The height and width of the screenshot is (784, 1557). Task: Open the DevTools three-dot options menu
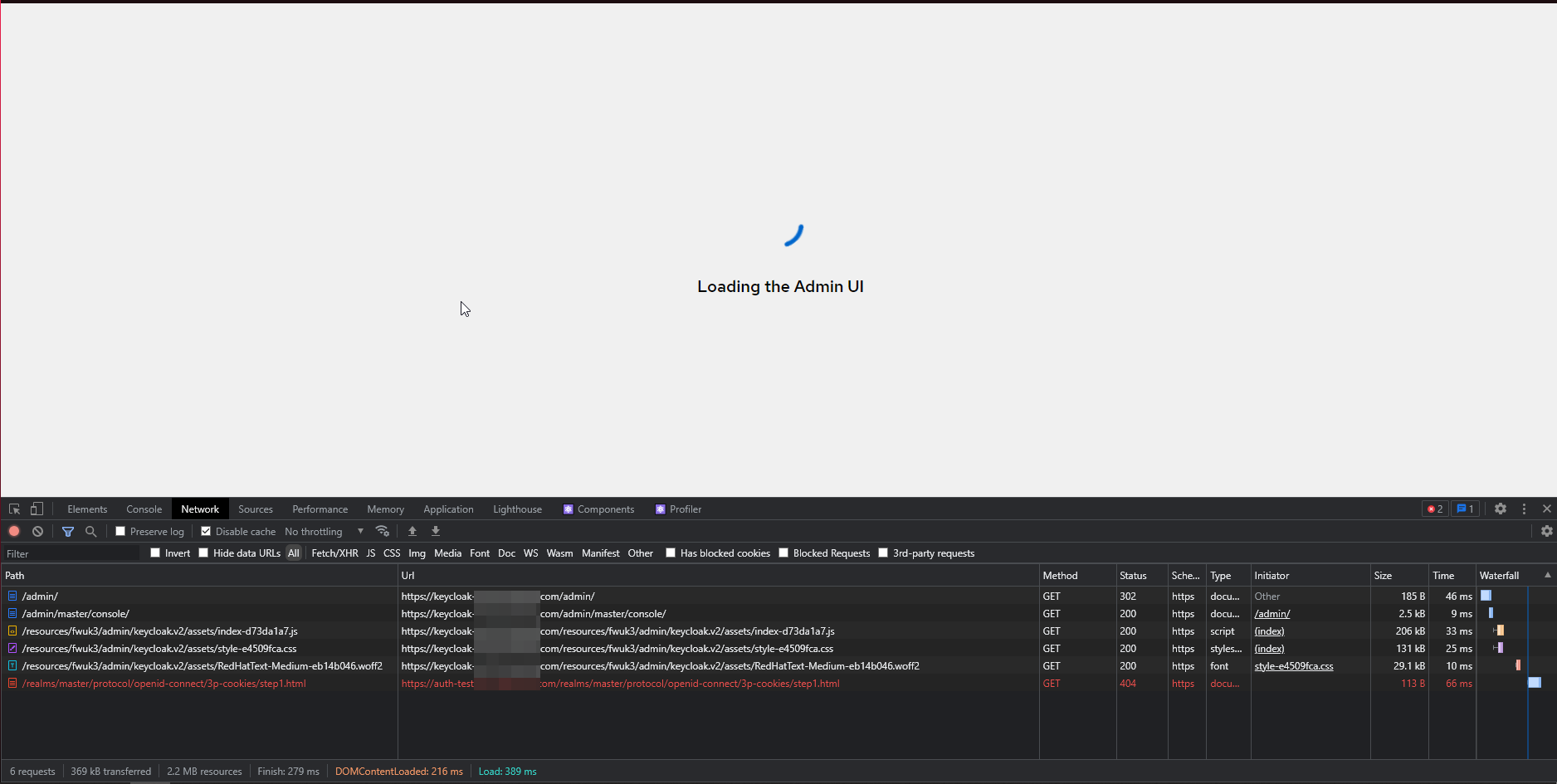(x=1524, y=509)
